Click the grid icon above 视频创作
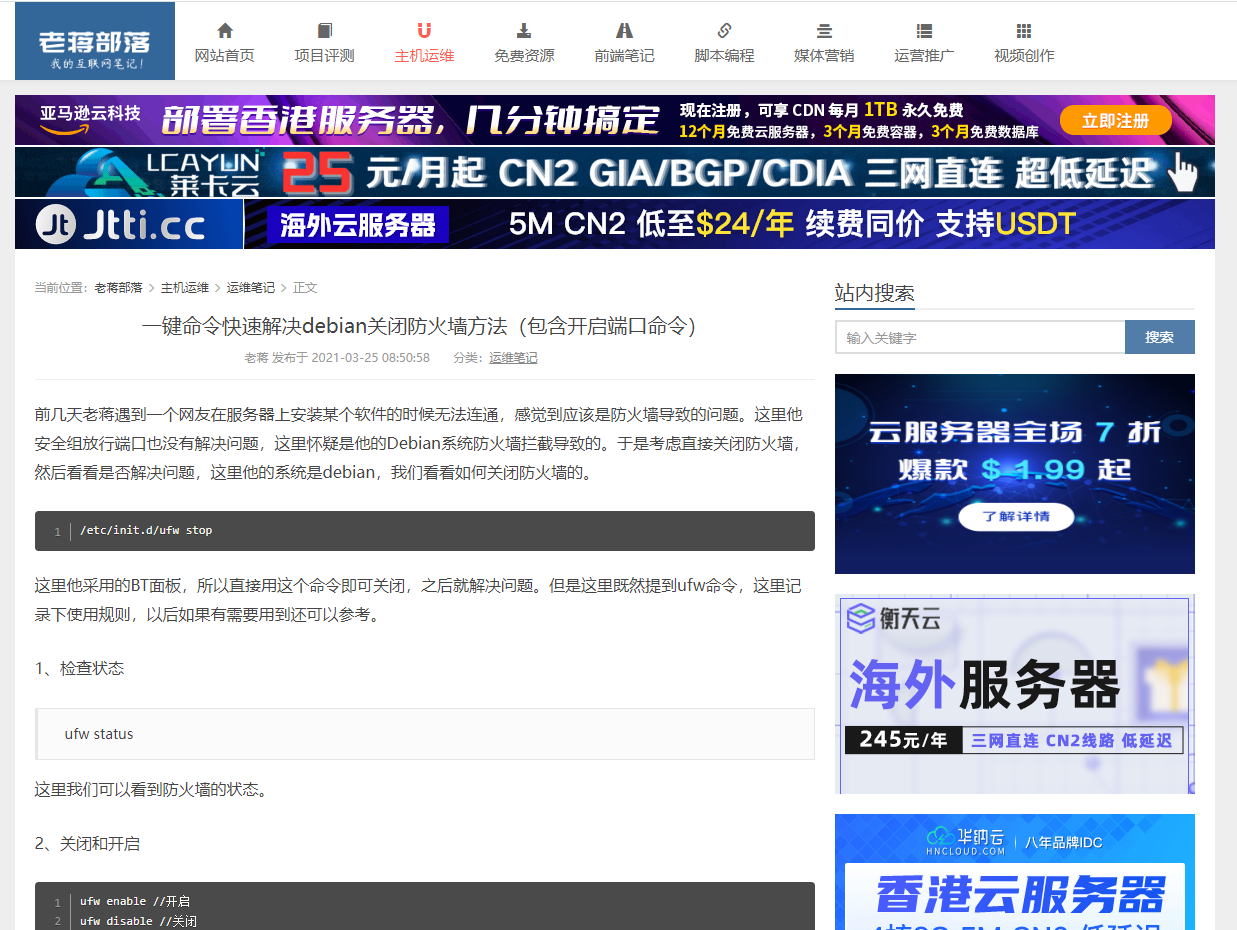1237x930 pixels. (1023, 31)
